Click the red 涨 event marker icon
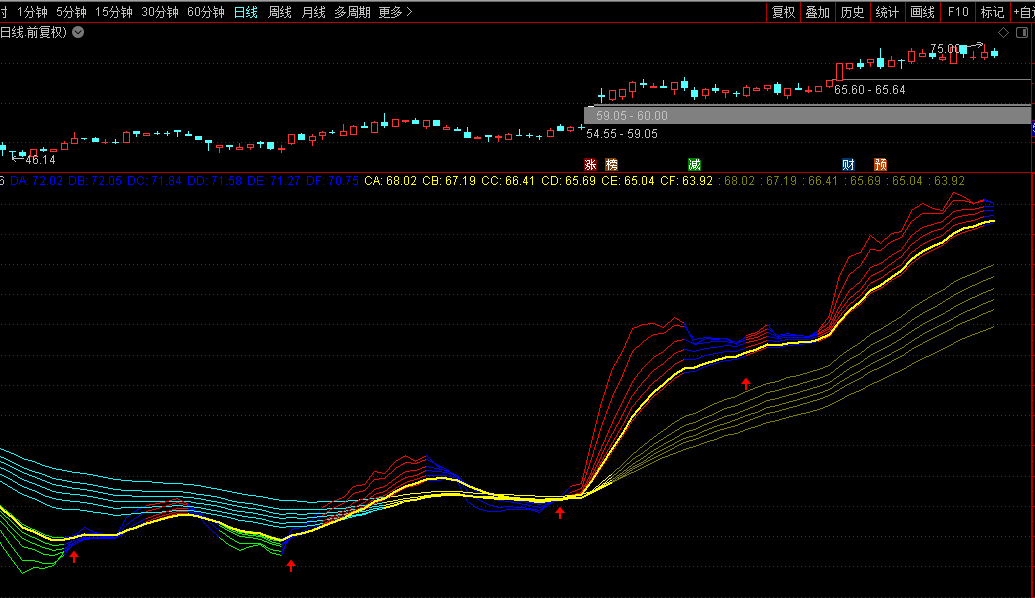The width and height of the screenshot is (1035, 598). 590,164
